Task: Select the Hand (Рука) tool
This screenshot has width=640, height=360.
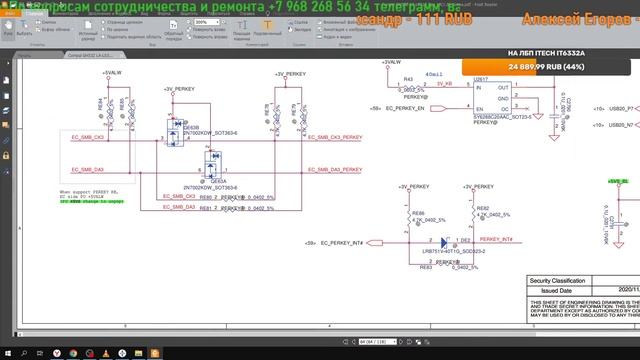Action: click(8, 29)
